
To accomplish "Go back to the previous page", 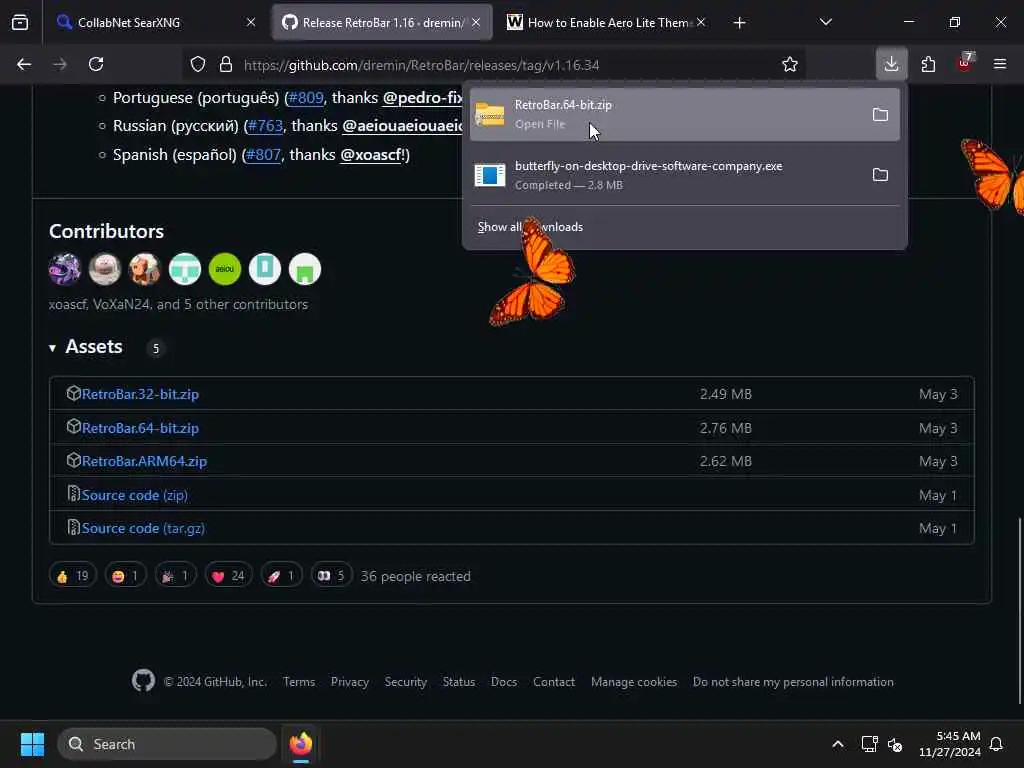I will (x=24, y=64).
